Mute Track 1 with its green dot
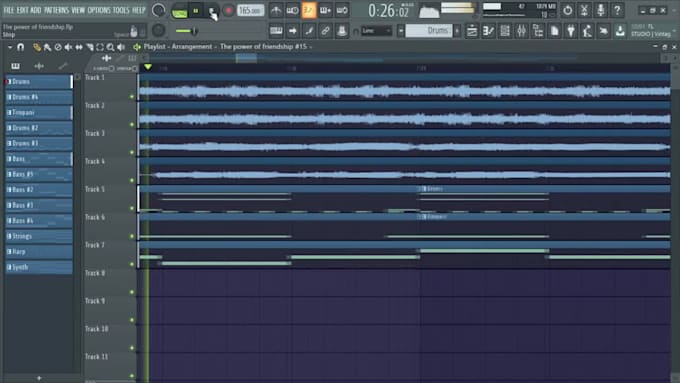 (132, 97)
